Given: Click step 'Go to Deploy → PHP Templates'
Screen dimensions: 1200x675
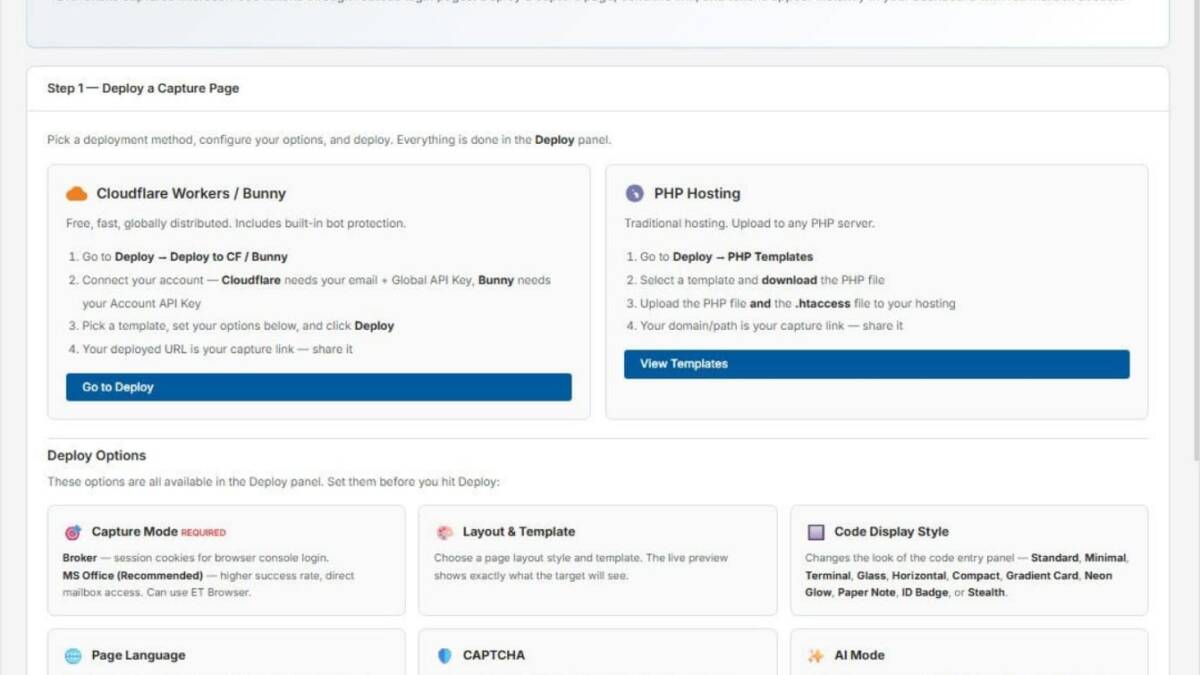Looking at the screenshot, I should coord(720,257).
